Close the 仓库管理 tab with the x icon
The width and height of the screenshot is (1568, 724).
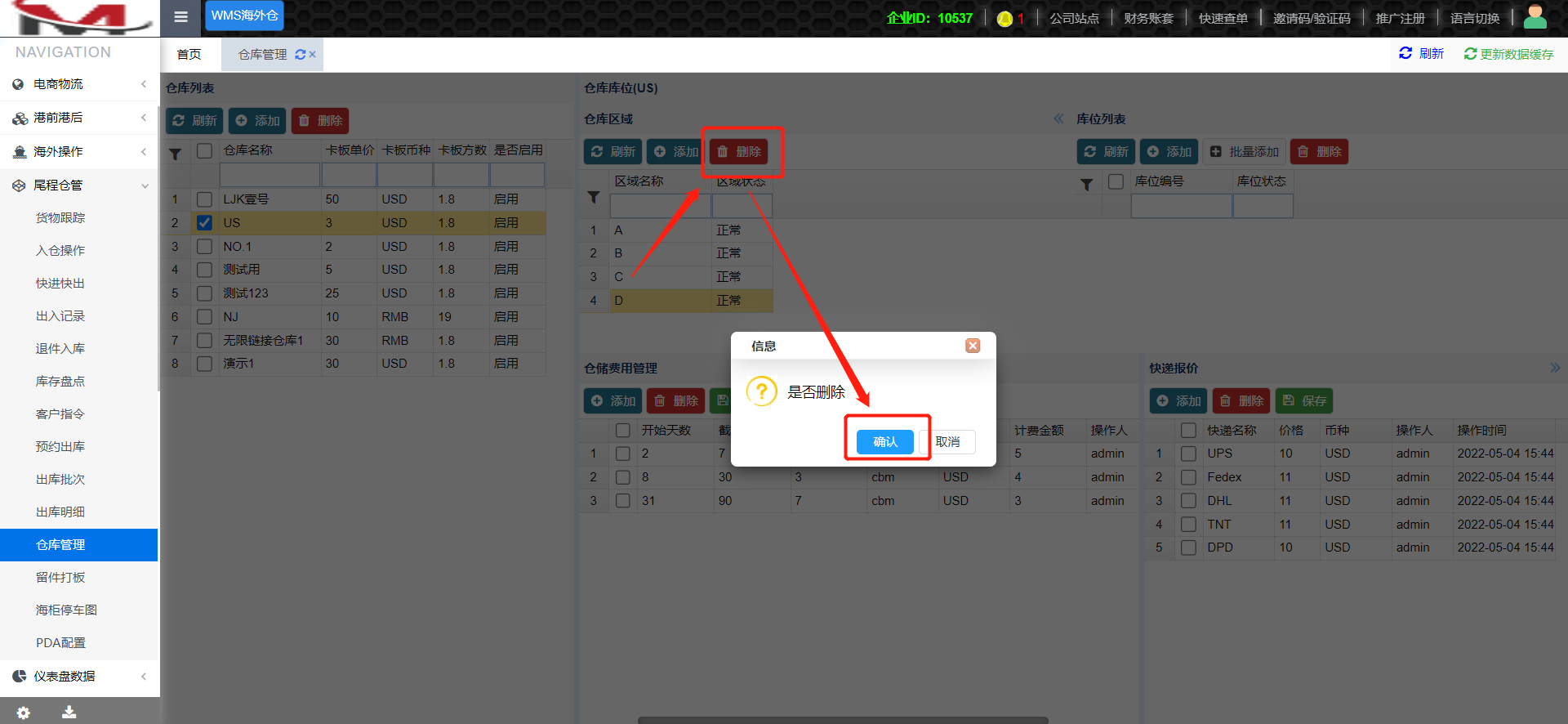(x=312, y=54)
